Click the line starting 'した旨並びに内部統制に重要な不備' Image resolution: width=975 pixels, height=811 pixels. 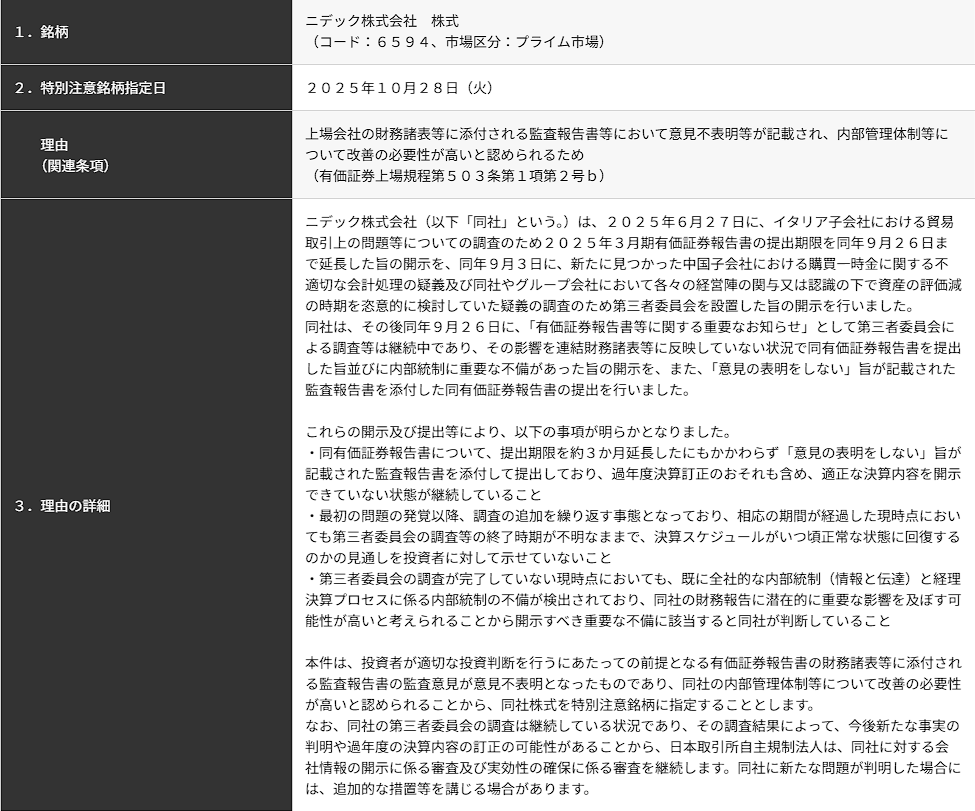[631, 369]
